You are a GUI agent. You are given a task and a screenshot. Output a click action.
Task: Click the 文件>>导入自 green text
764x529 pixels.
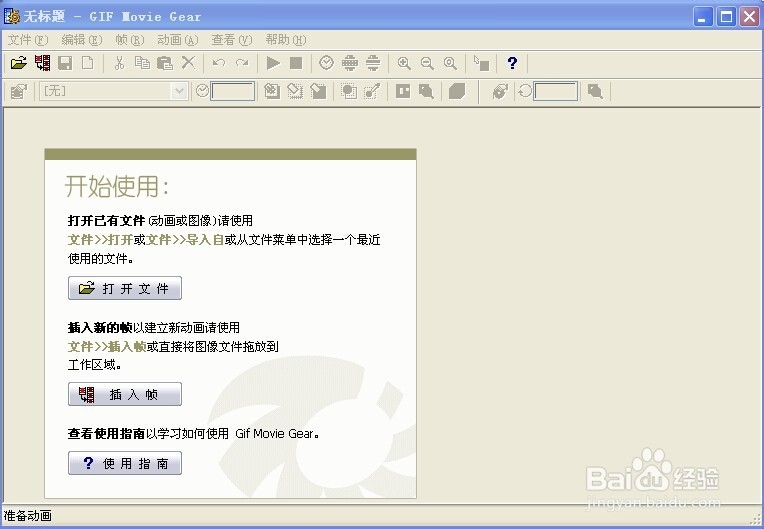(x=185, y=240)
